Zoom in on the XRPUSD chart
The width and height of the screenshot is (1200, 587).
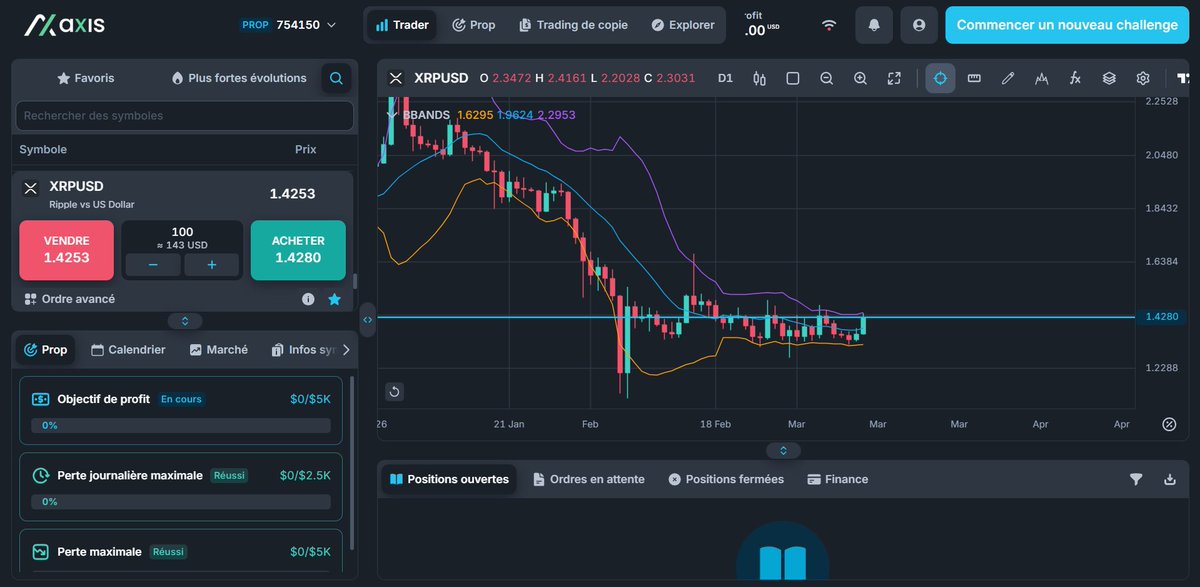[860, 78]
